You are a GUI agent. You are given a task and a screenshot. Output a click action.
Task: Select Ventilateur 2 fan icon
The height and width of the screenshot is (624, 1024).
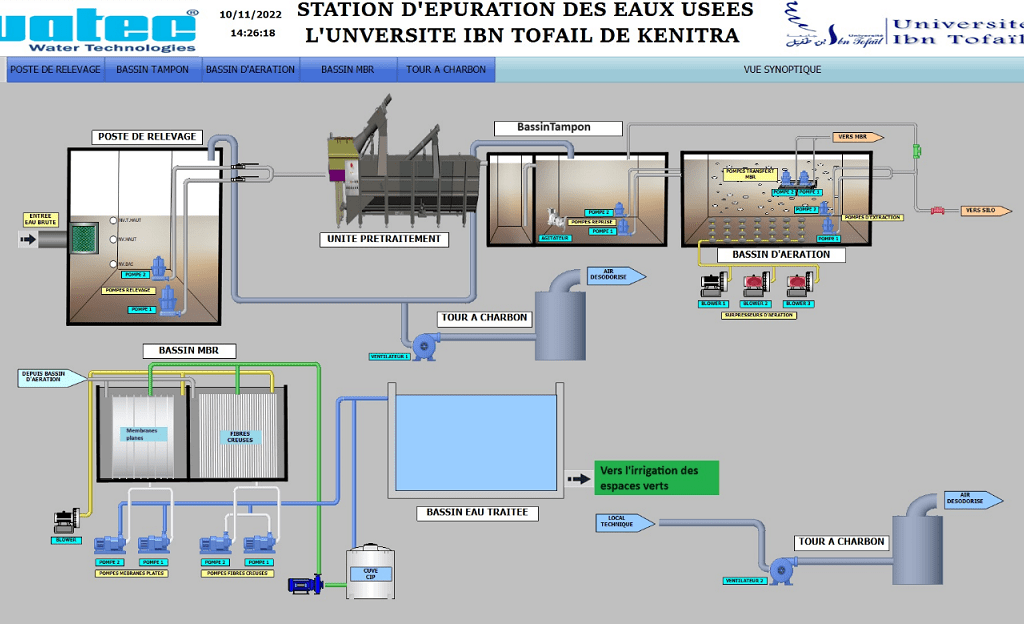782,570
